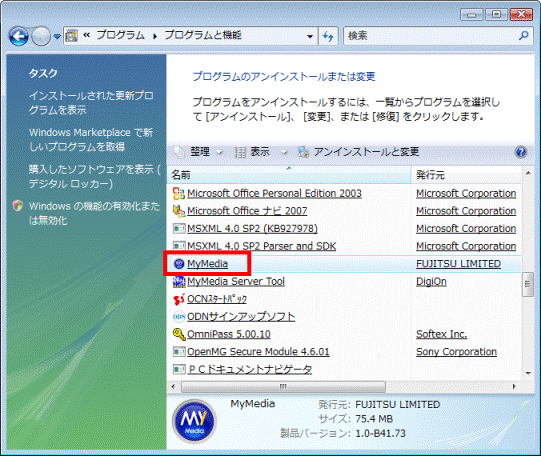Open Windows の機能の有効化または無効化 link
Screen dimensions: 541x456
94,213
